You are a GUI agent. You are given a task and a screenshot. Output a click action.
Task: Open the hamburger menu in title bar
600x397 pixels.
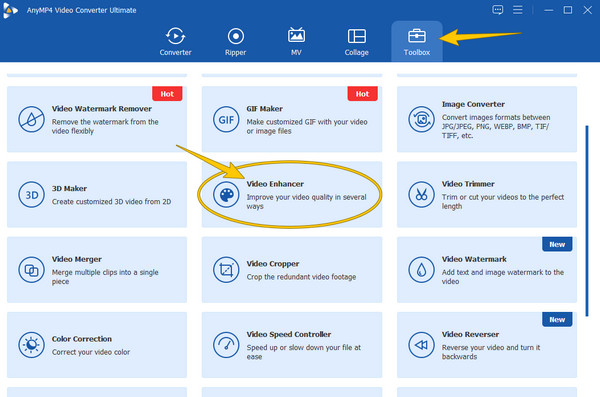pyautogui.click(x=518, y=10)
